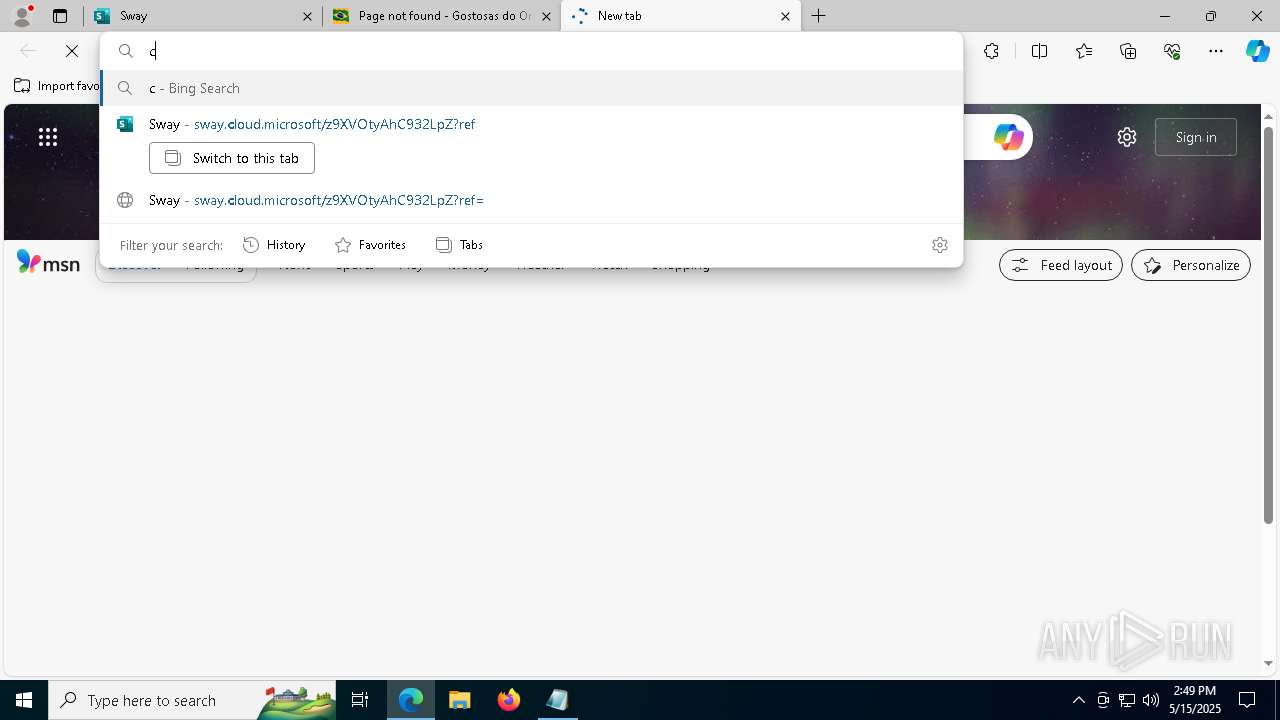This screenshot has width=1280, height=720.
Task: Select the 'c - Bing Search' suggestion
Action: coord(531,88)
